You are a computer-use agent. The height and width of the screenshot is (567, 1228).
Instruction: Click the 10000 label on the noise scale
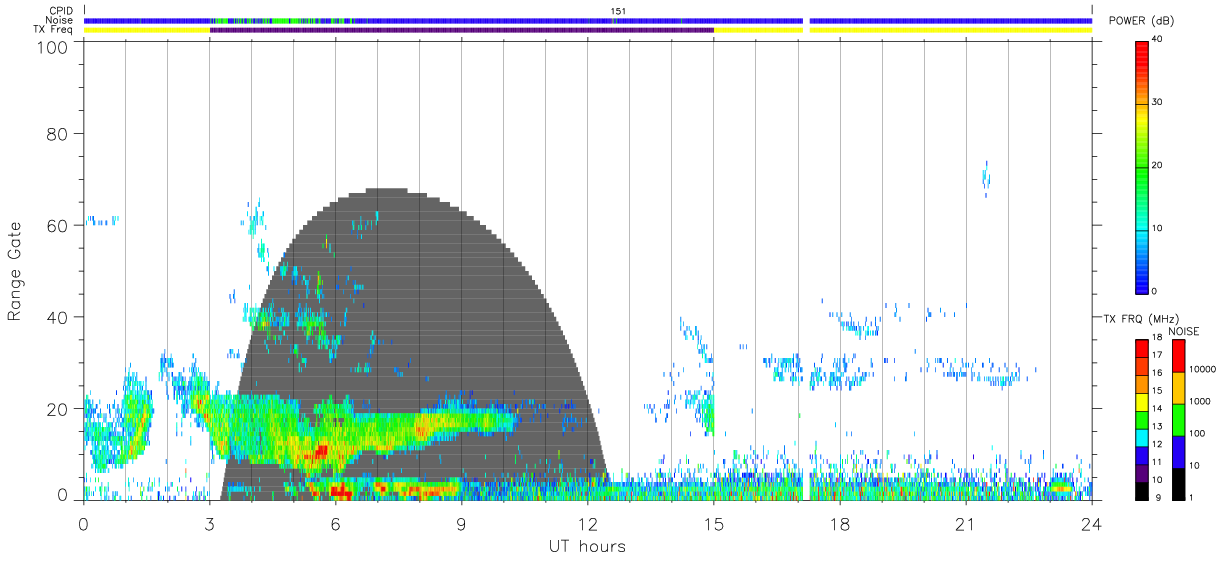(x=1203, y=370)
